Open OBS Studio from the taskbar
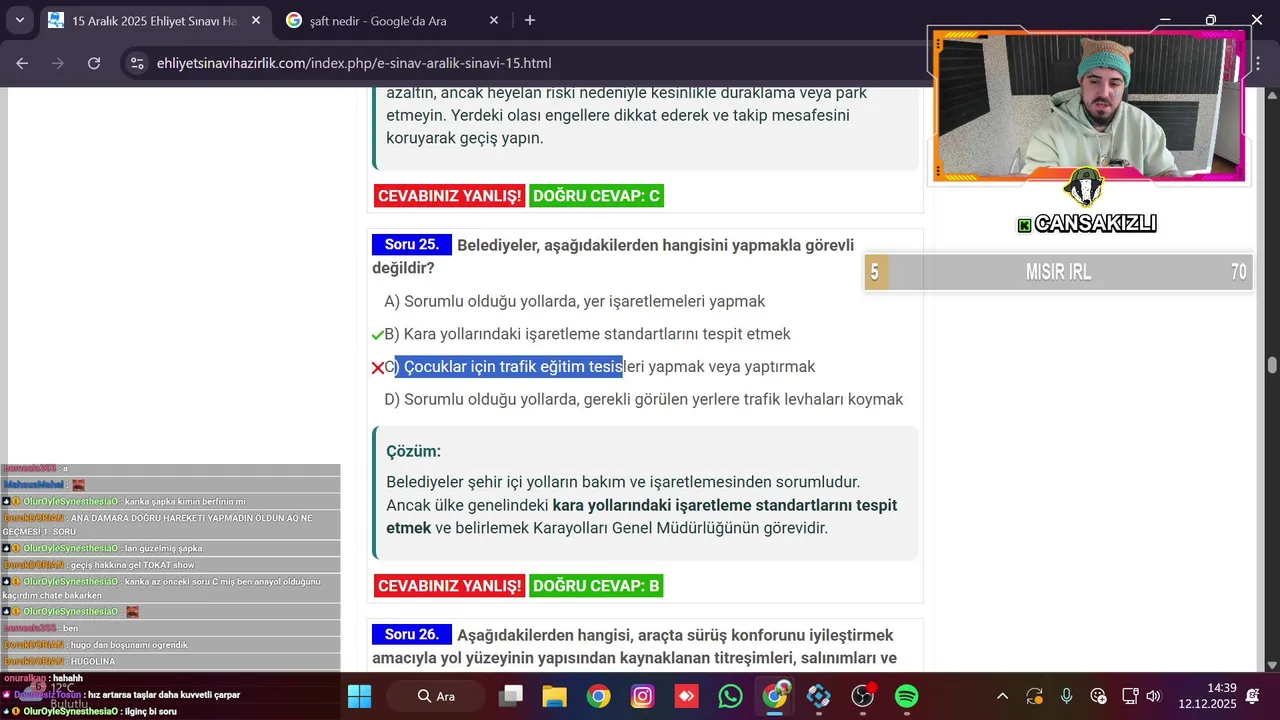This screenshot has width=1280, height=720. click(x=863, y=696)
